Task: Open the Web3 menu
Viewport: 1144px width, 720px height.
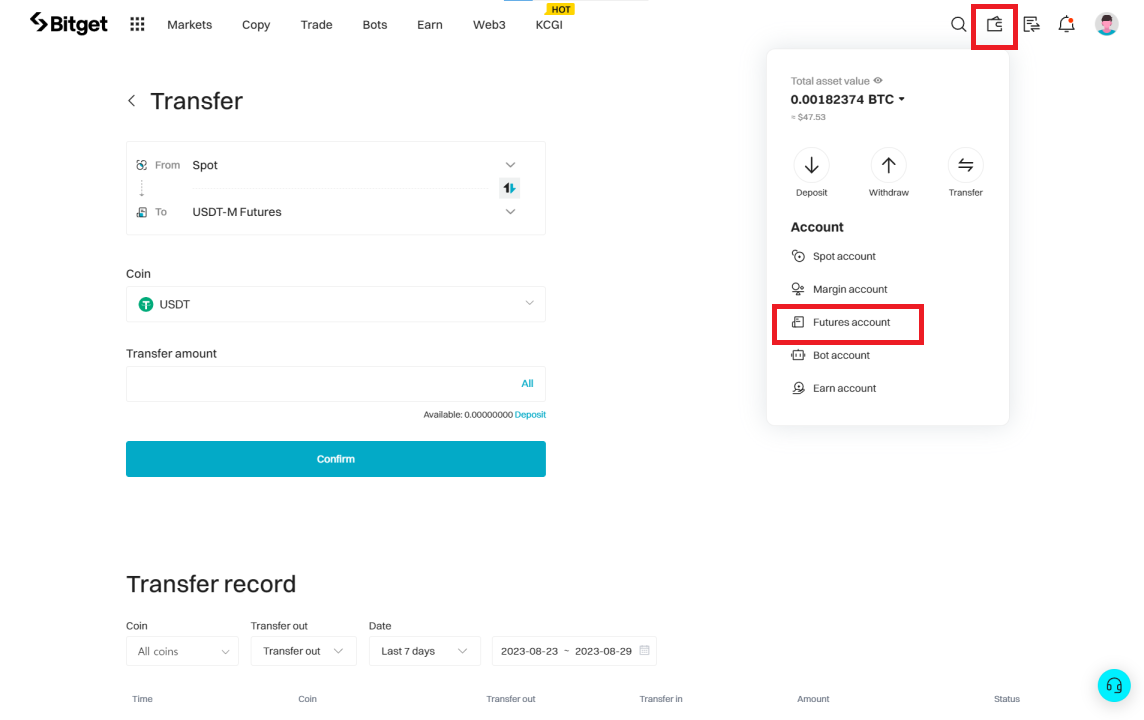Action: pos(489,25)
